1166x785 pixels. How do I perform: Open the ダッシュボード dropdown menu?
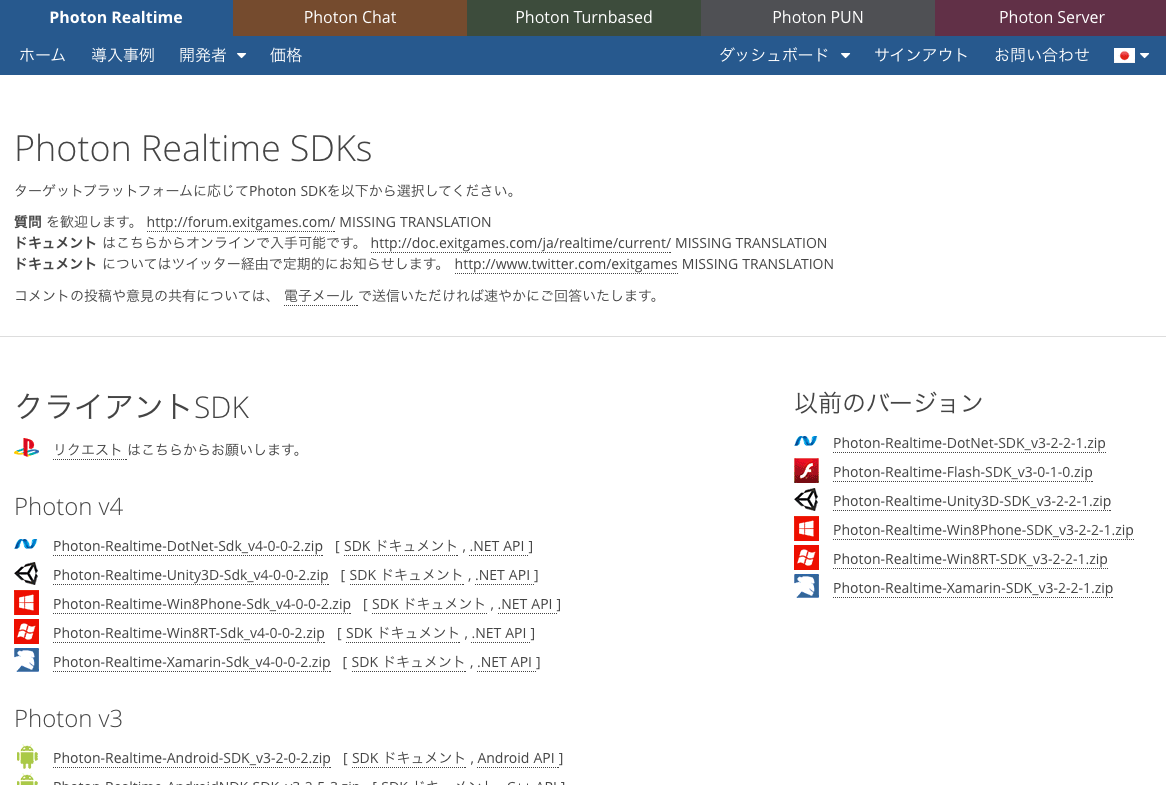[785, 55]
